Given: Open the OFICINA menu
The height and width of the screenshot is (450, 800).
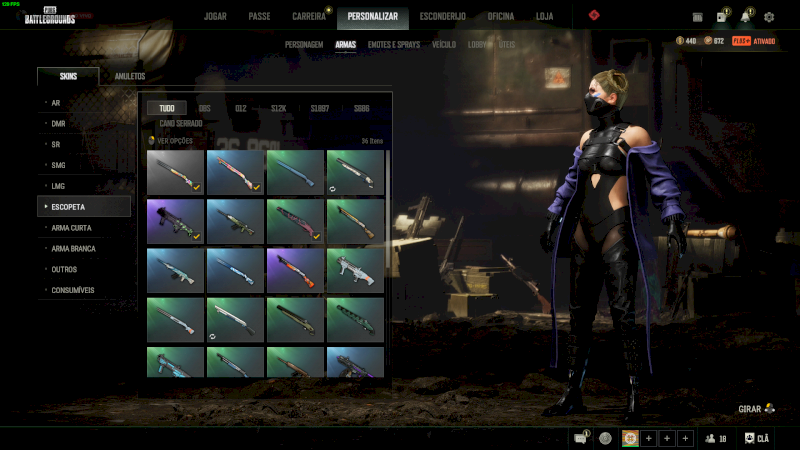Looking at the screenshot, I should click(x=501, y=16).
